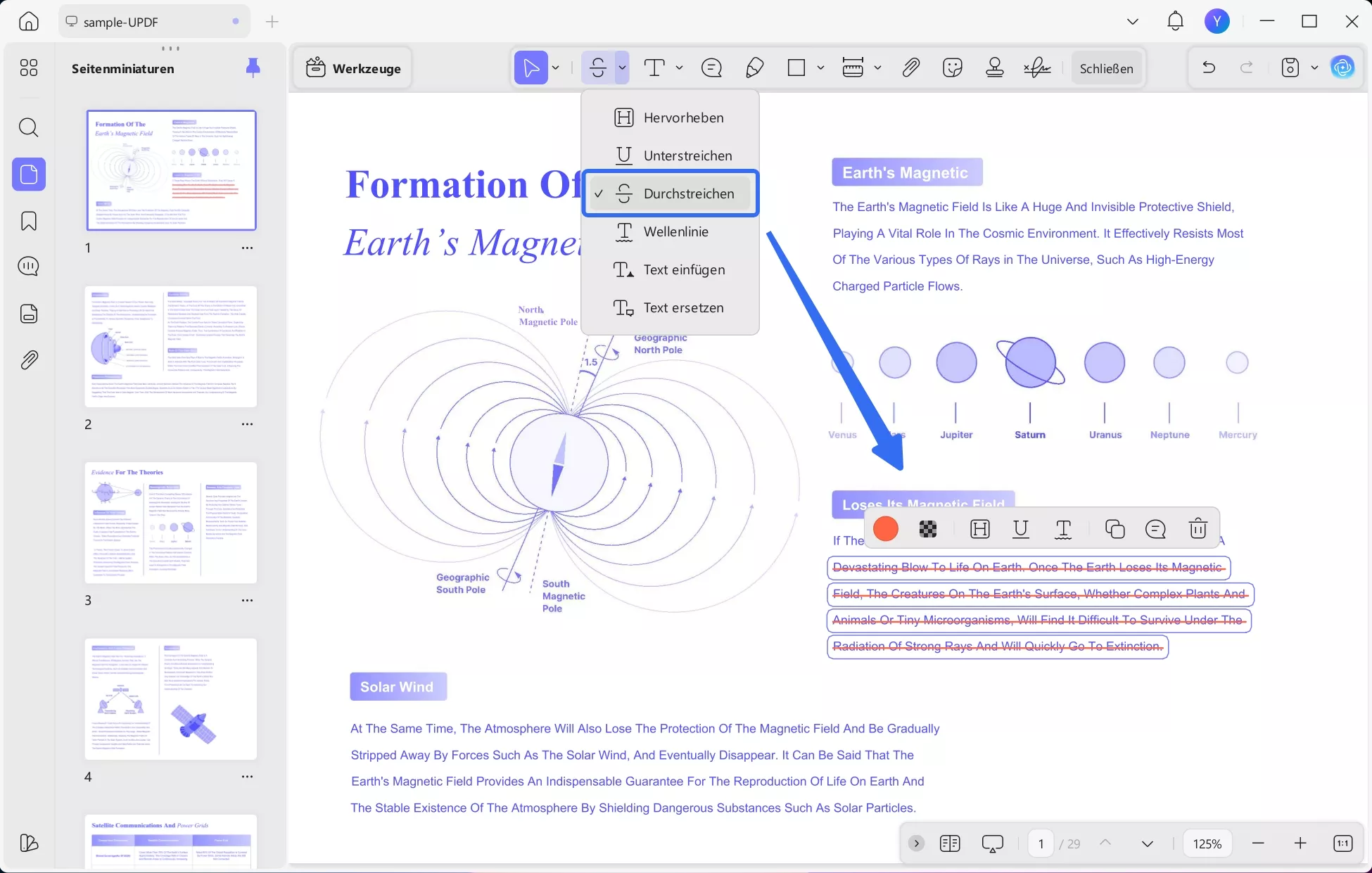The image size is (1372, 873).
Task: Select the pencil drawing tool
Action: [754, 68]
